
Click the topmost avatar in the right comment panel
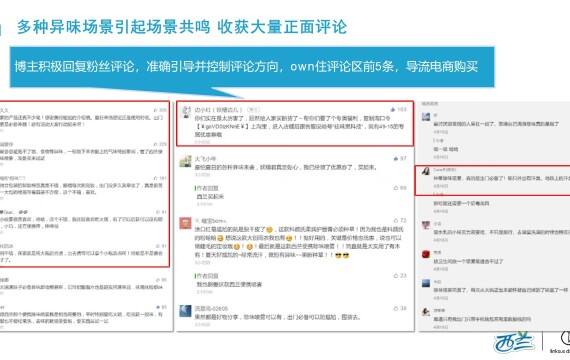426,117
